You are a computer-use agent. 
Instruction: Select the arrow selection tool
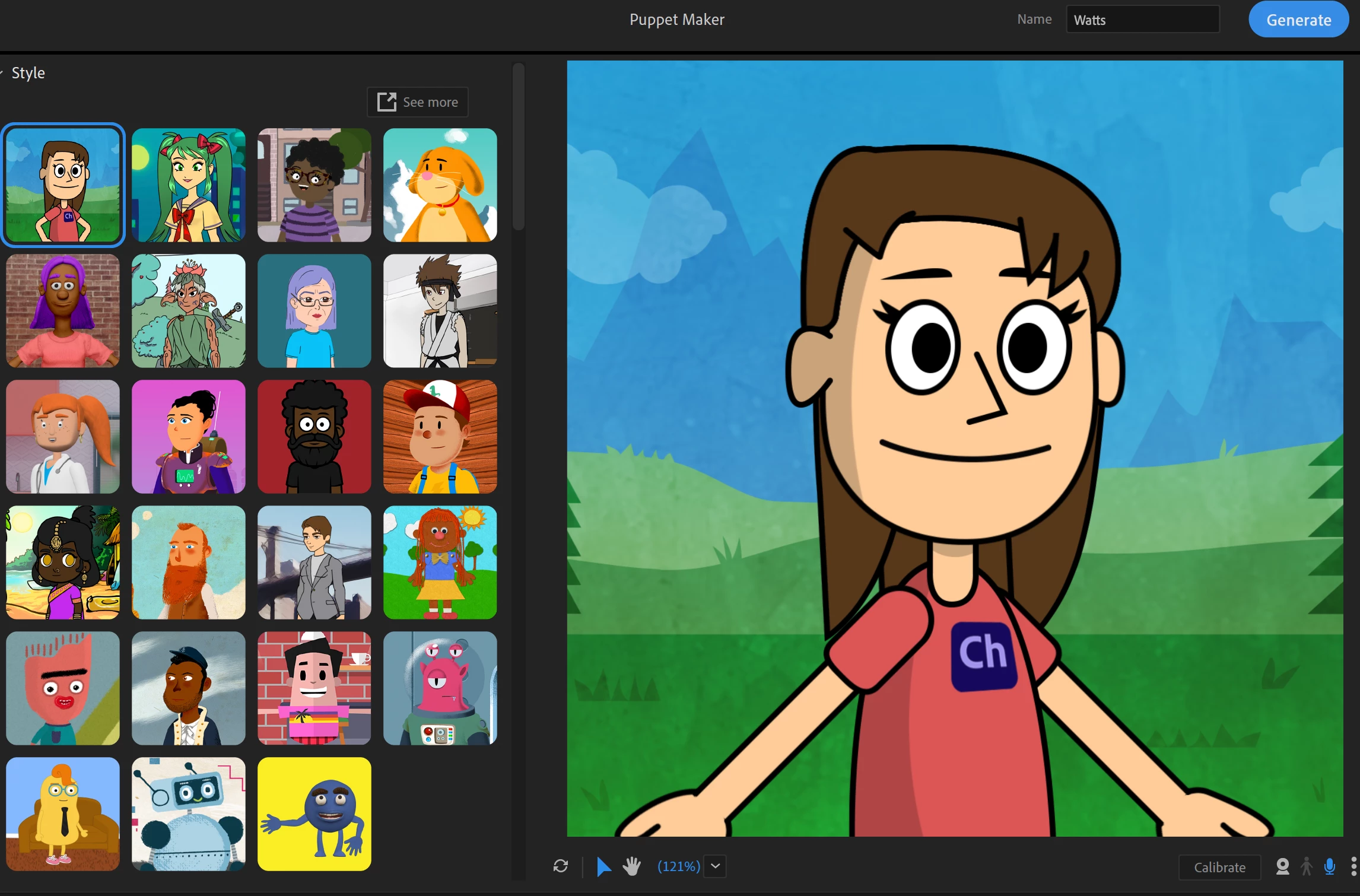click(x=603, y=866)
